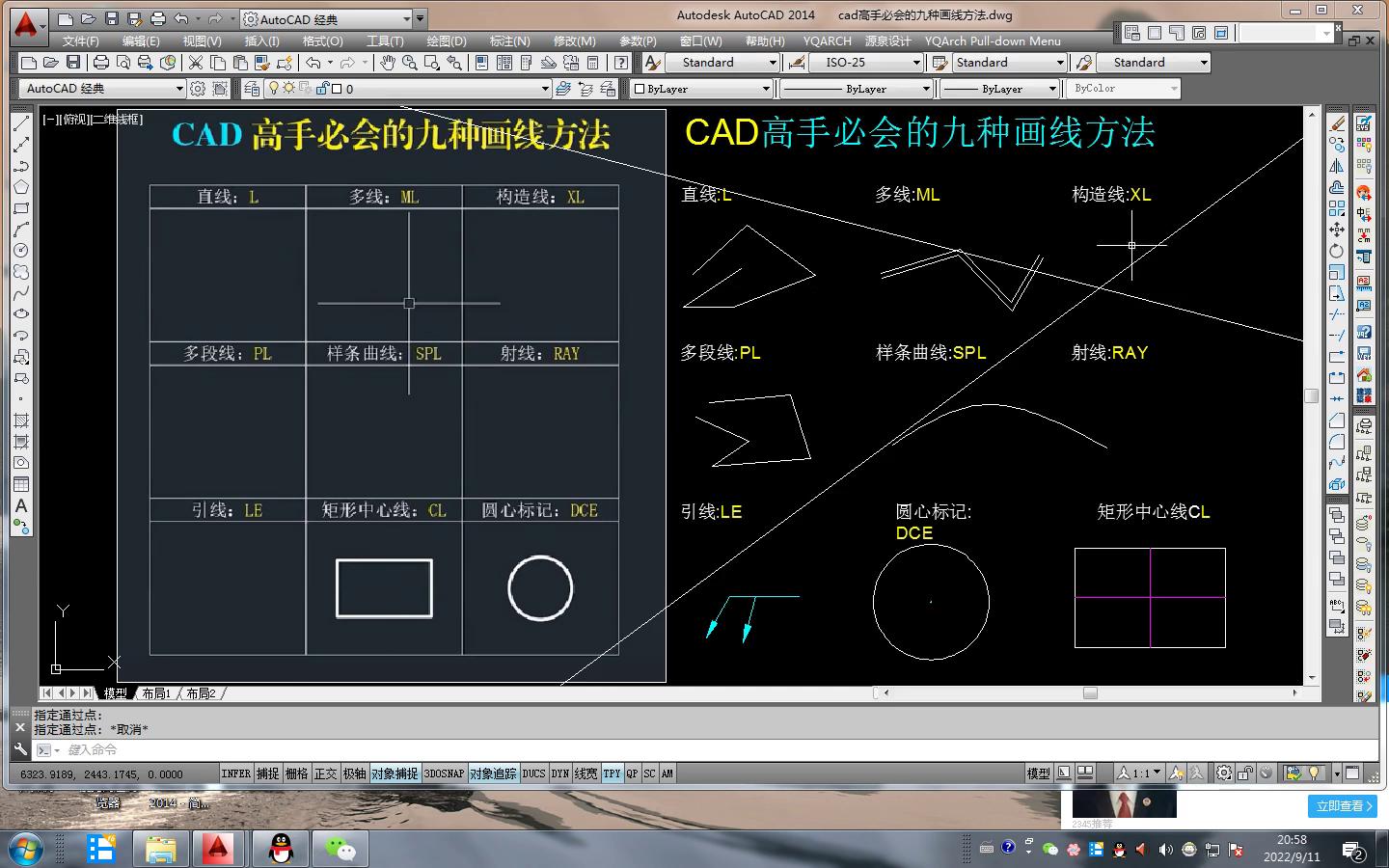
Task: Pick the Rectangle draw tool
Action: pyautogui.click(x=21, y=208)
